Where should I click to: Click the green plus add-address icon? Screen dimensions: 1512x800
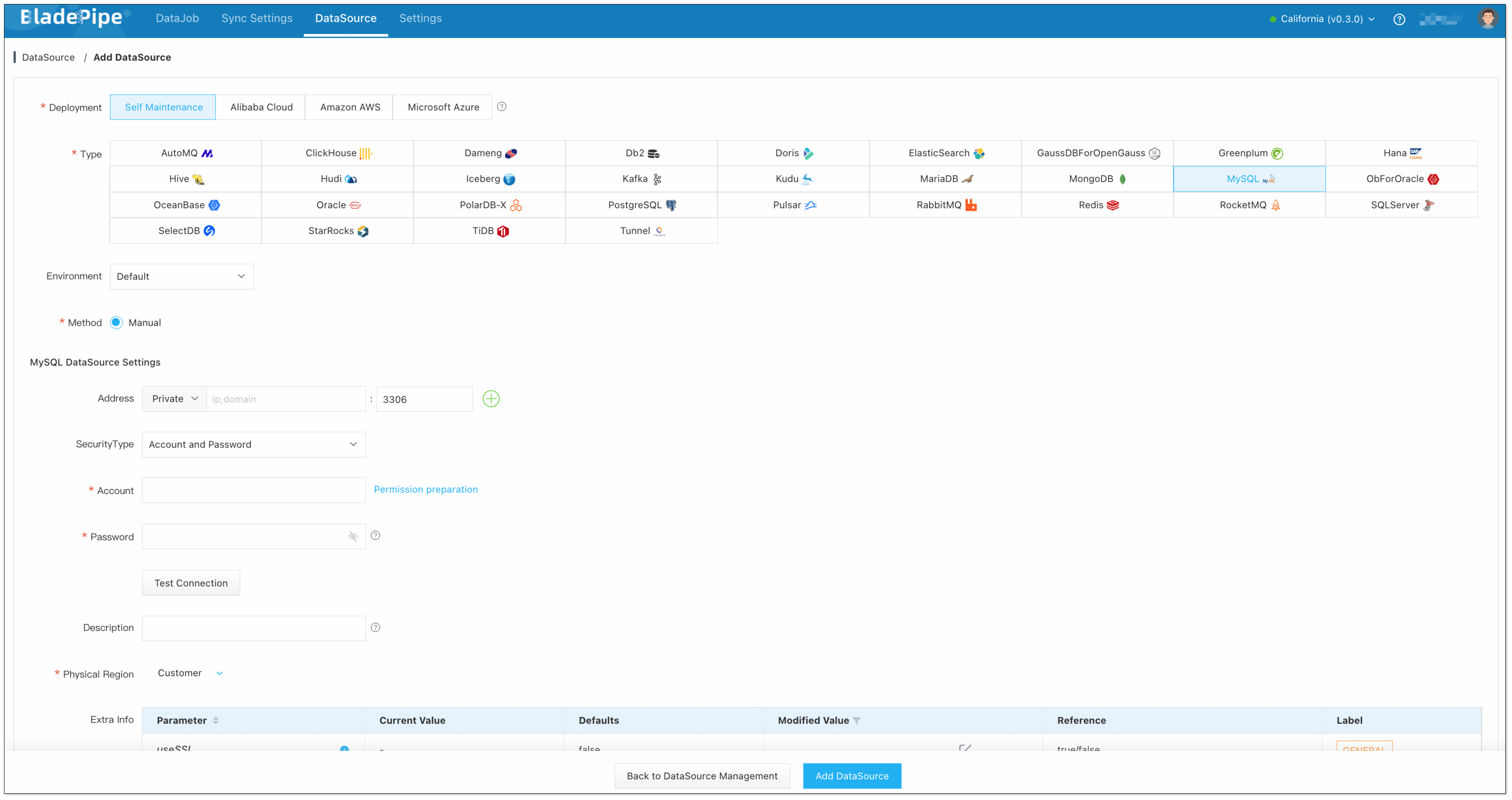pos(491,399)
